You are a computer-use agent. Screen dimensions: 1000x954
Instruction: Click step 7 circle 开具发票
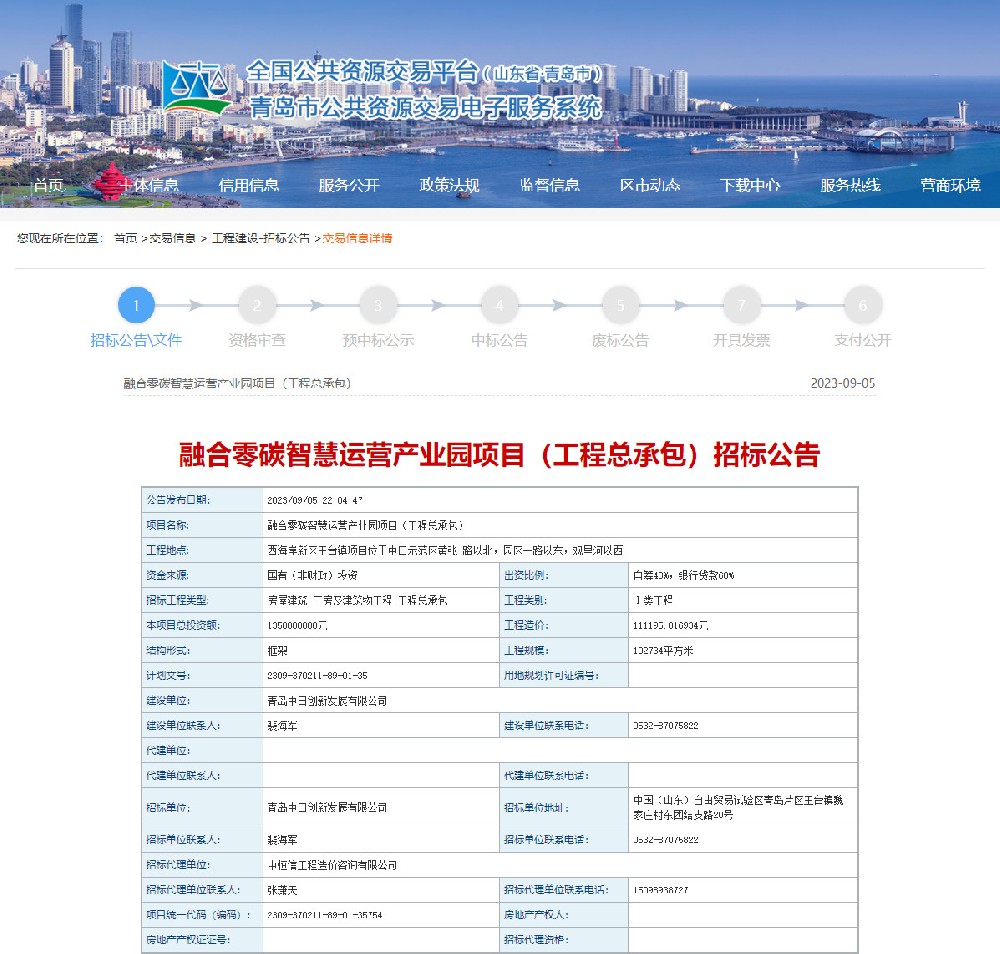(741, 305)
